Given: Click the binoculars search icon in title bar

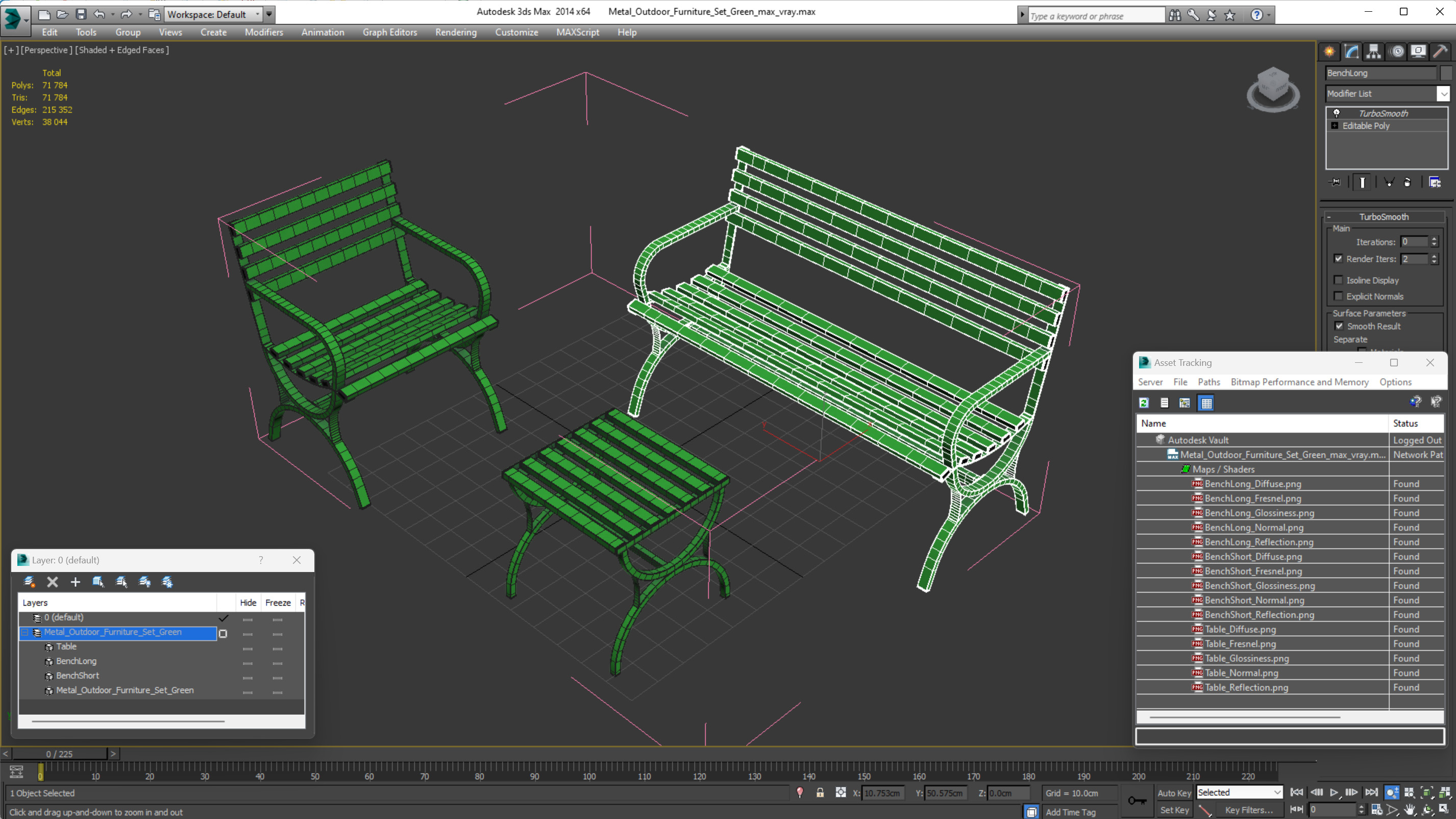Looking at the screenshot, I should 1175,15.
